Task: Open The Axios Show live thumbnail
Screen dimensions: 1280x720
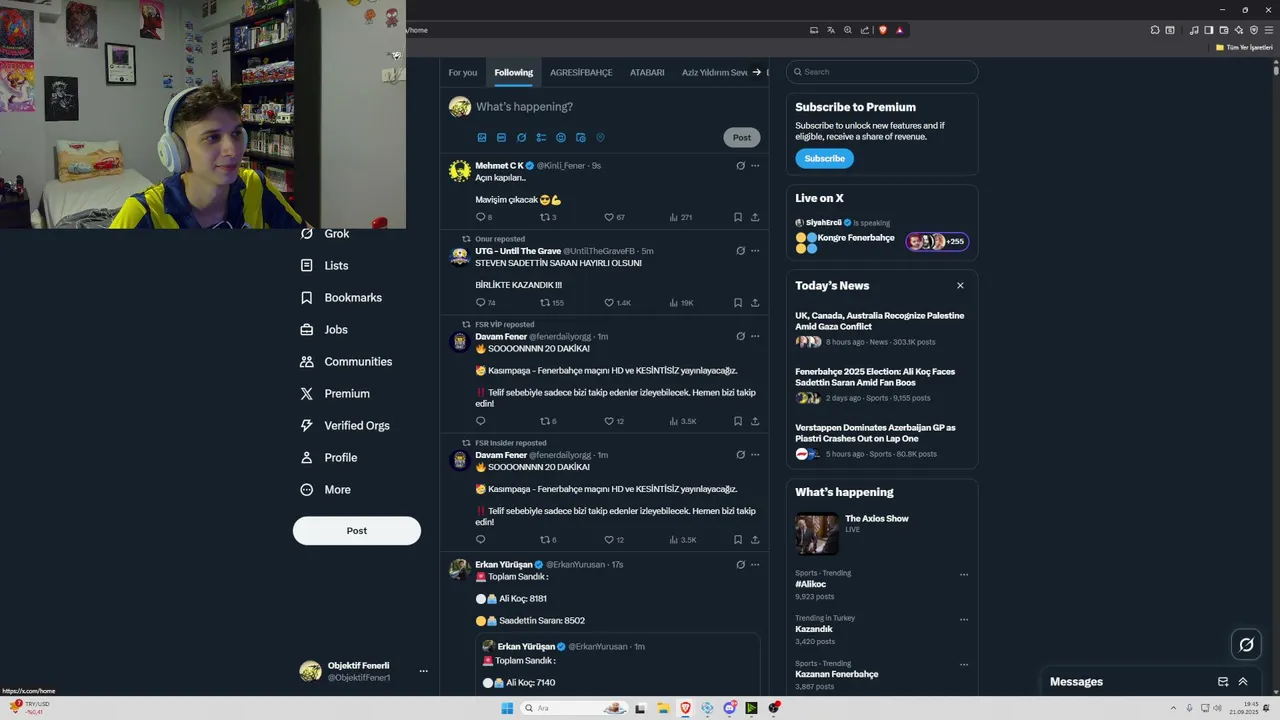Action: [817, 535]
